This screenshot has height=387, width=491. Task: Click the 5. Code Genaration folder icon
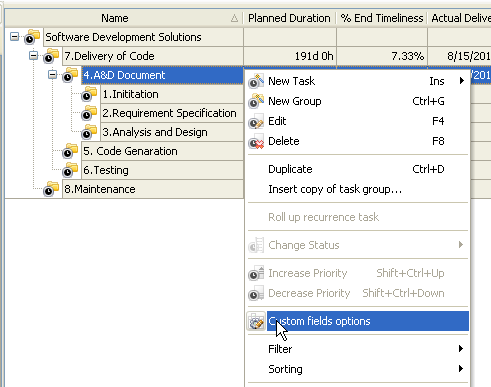pyautogui.click(x=70, y=151)
